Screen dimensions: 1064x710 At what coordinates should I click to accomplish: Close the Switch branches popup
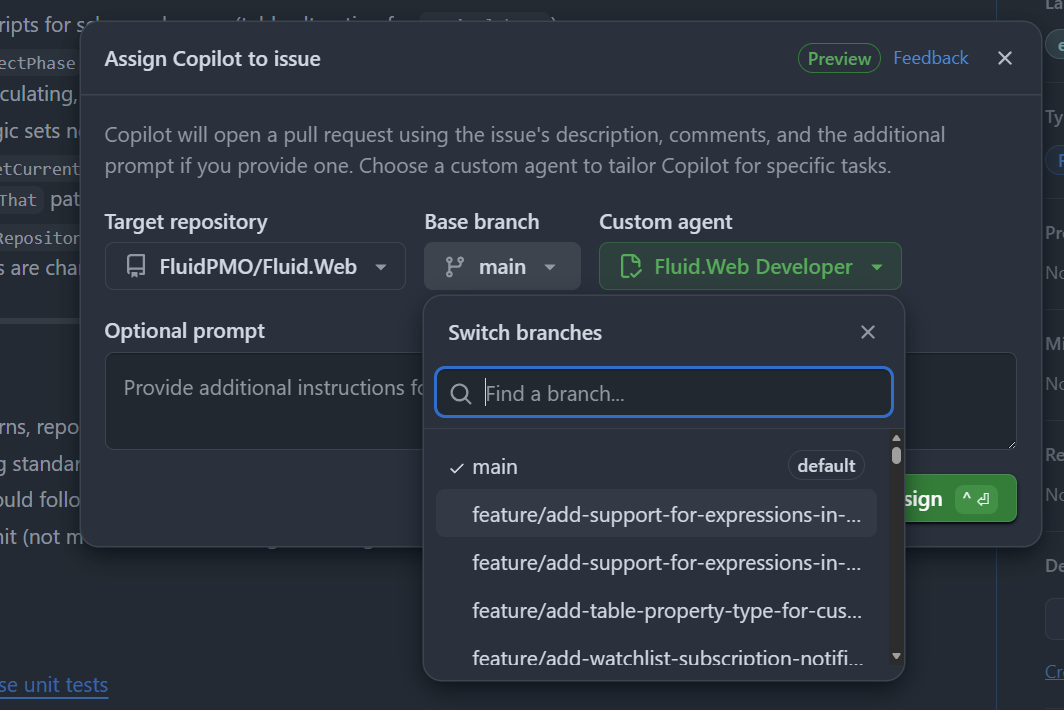[x=868, y=332]
